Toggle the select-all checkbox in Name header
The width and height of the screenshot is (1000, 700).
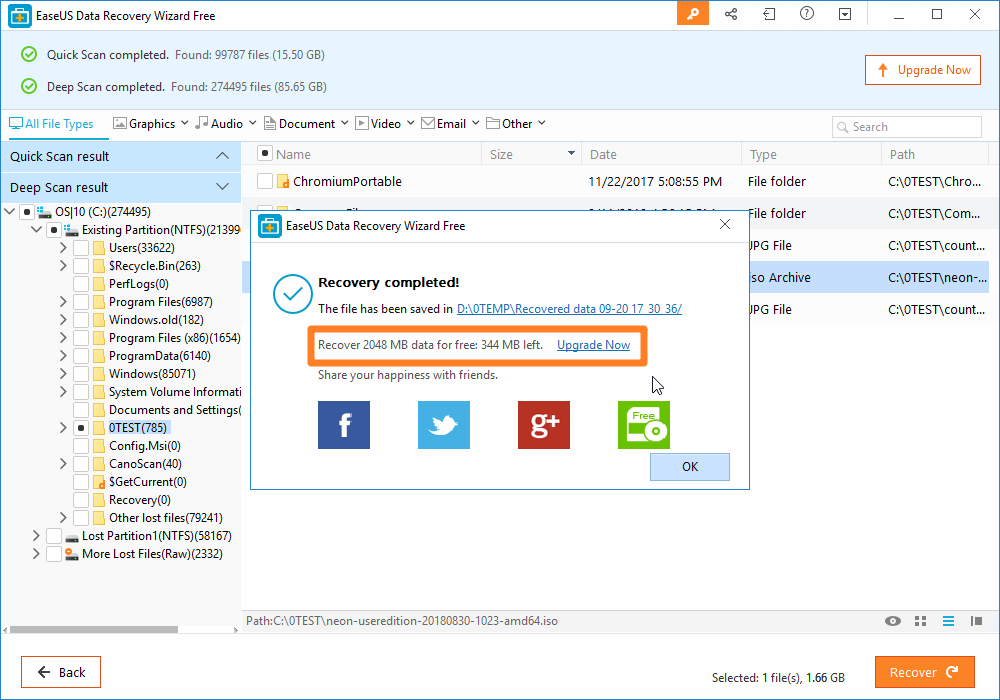pyautogui.click(x=265, y=154)
